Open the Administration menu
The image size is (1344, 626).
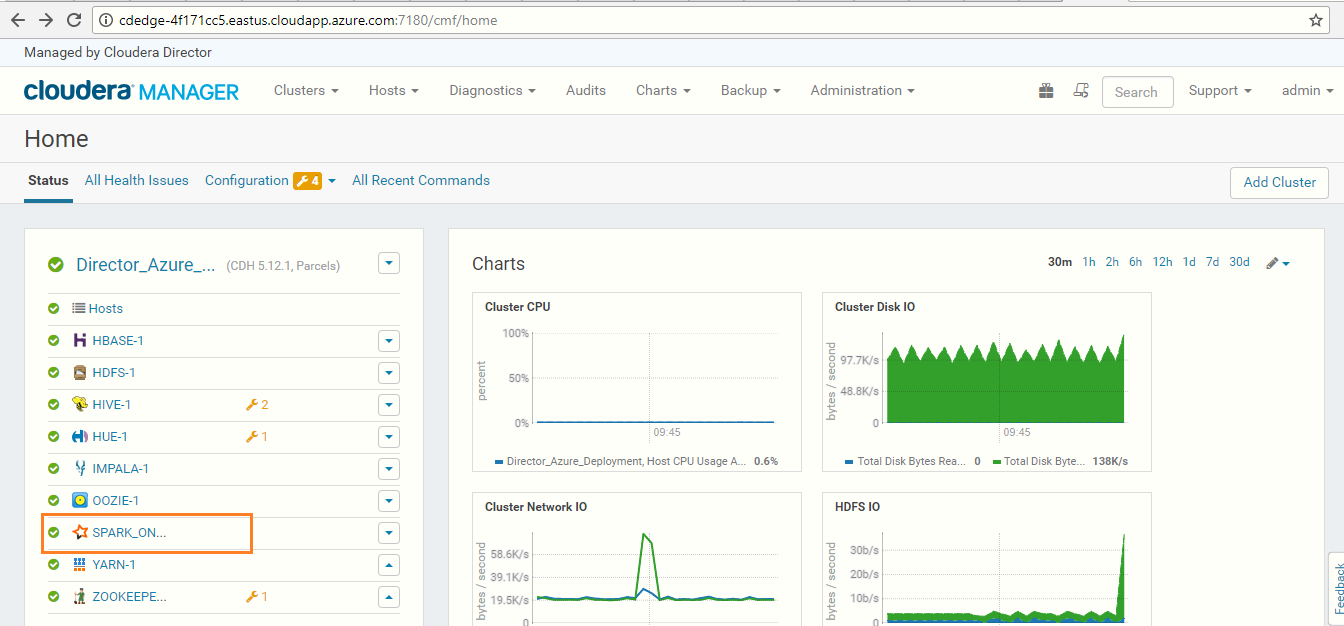(x=862, y=90)
